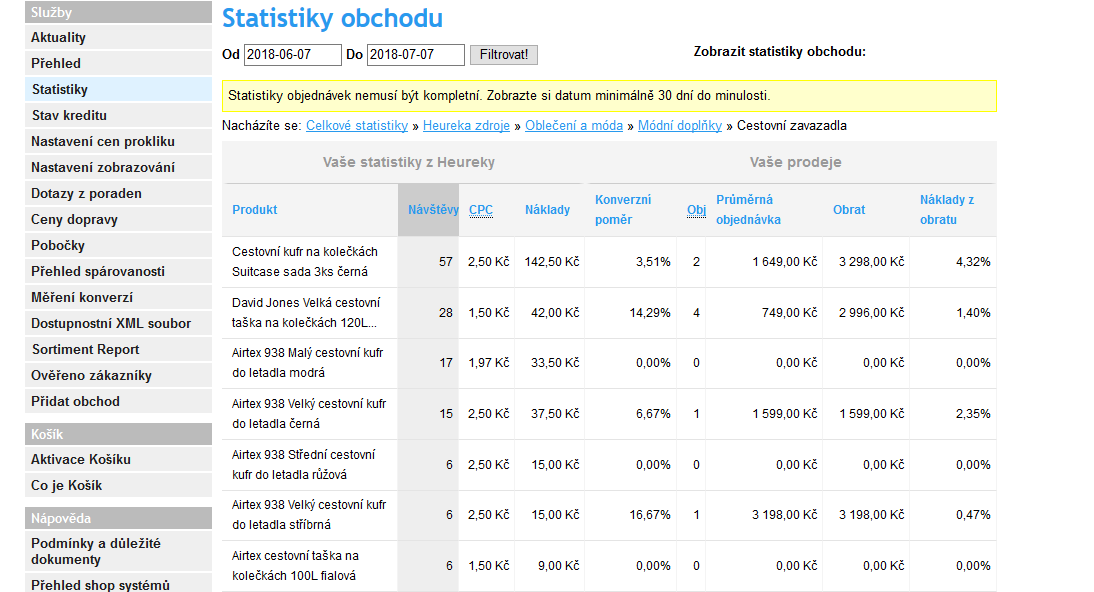Open Oblečení a móda breadcrumb

(574, 126)
